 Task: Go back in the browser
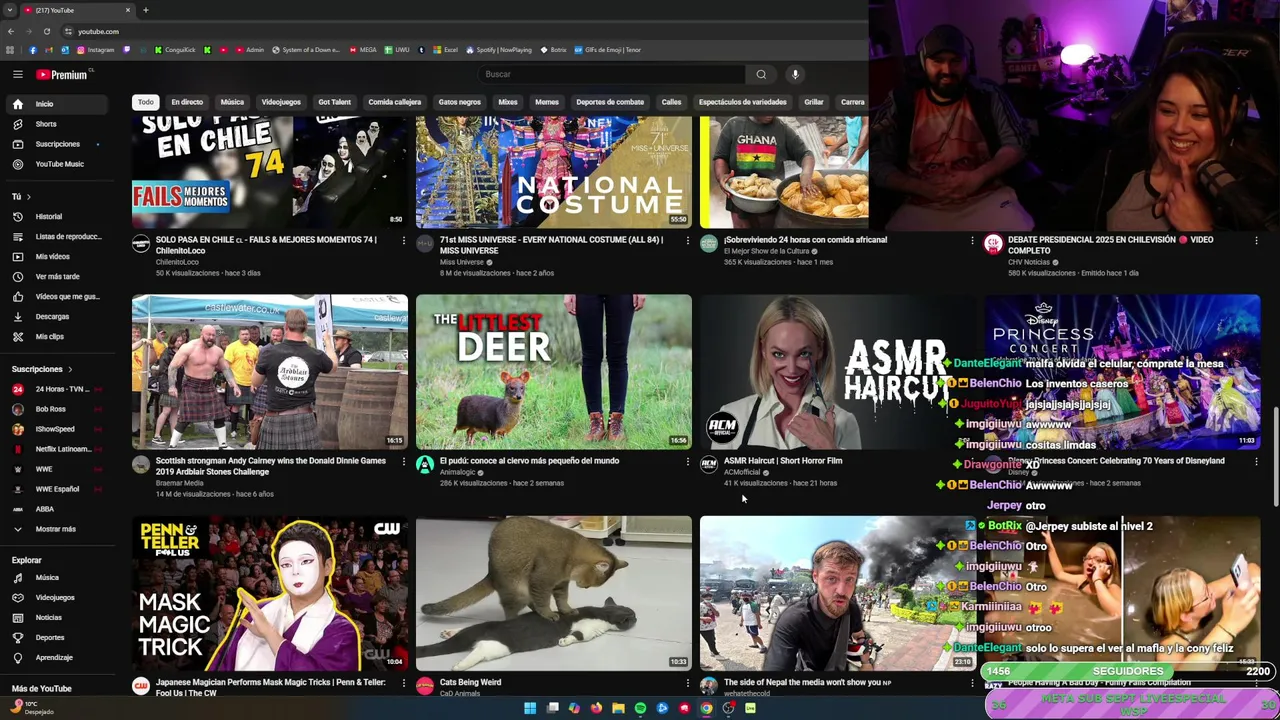pos(11,31)
